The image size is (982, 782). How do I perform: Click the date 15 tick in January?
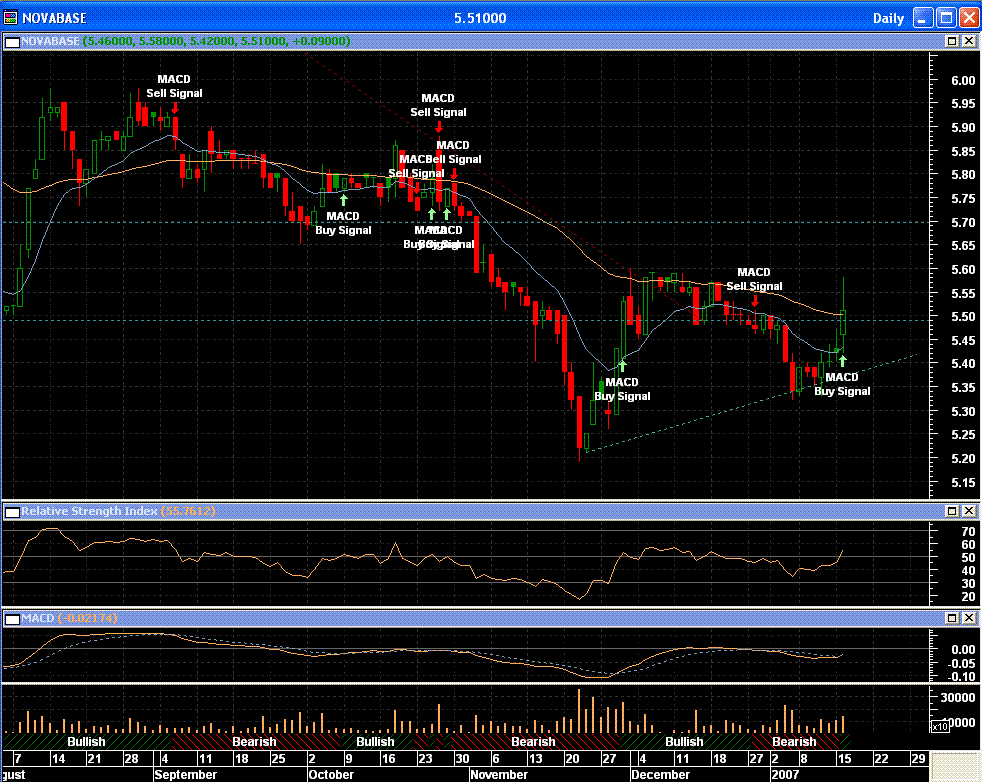[844, 759]
